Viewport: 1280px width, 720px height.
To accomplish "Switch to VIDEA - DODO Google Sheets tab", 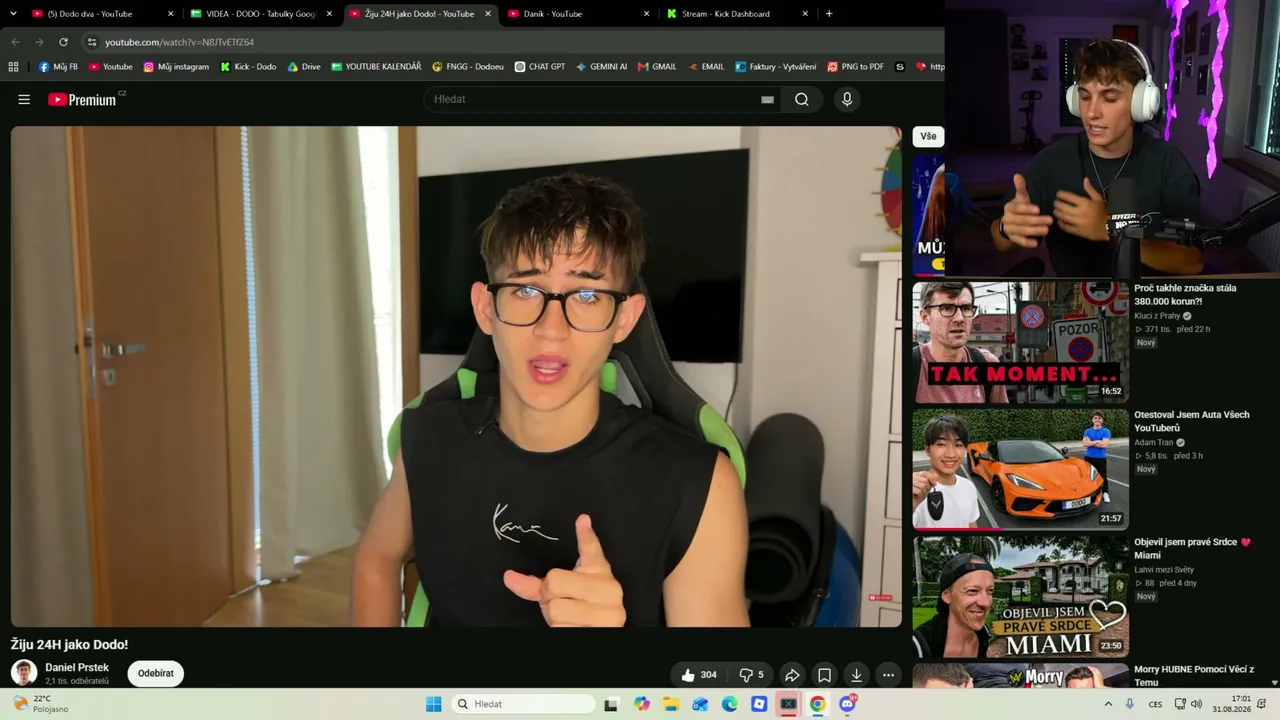I will point(260,14).
